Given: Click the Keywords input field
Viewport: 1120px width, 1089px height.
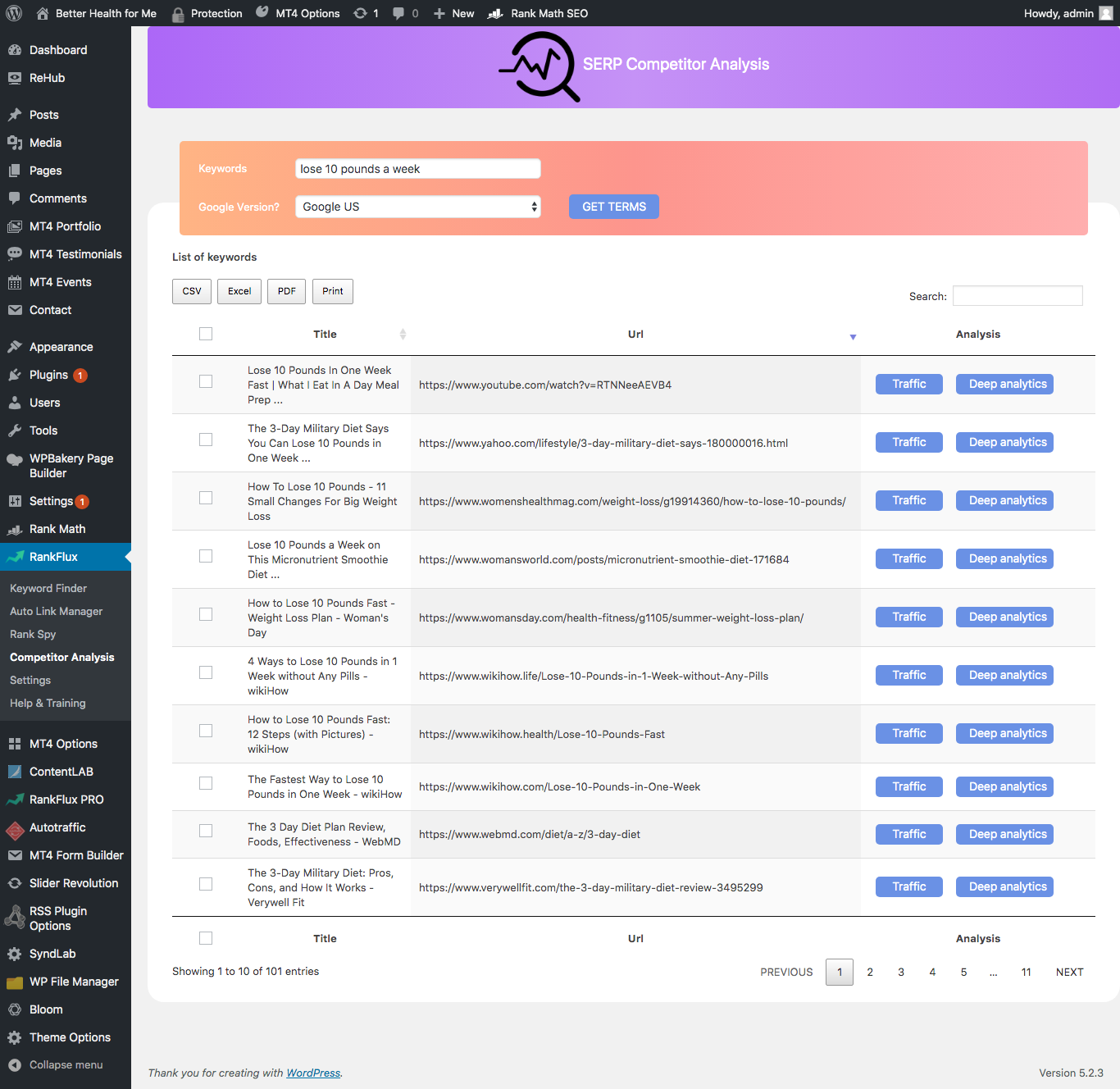Looking at the screenshot, I should tap(418, 169).
